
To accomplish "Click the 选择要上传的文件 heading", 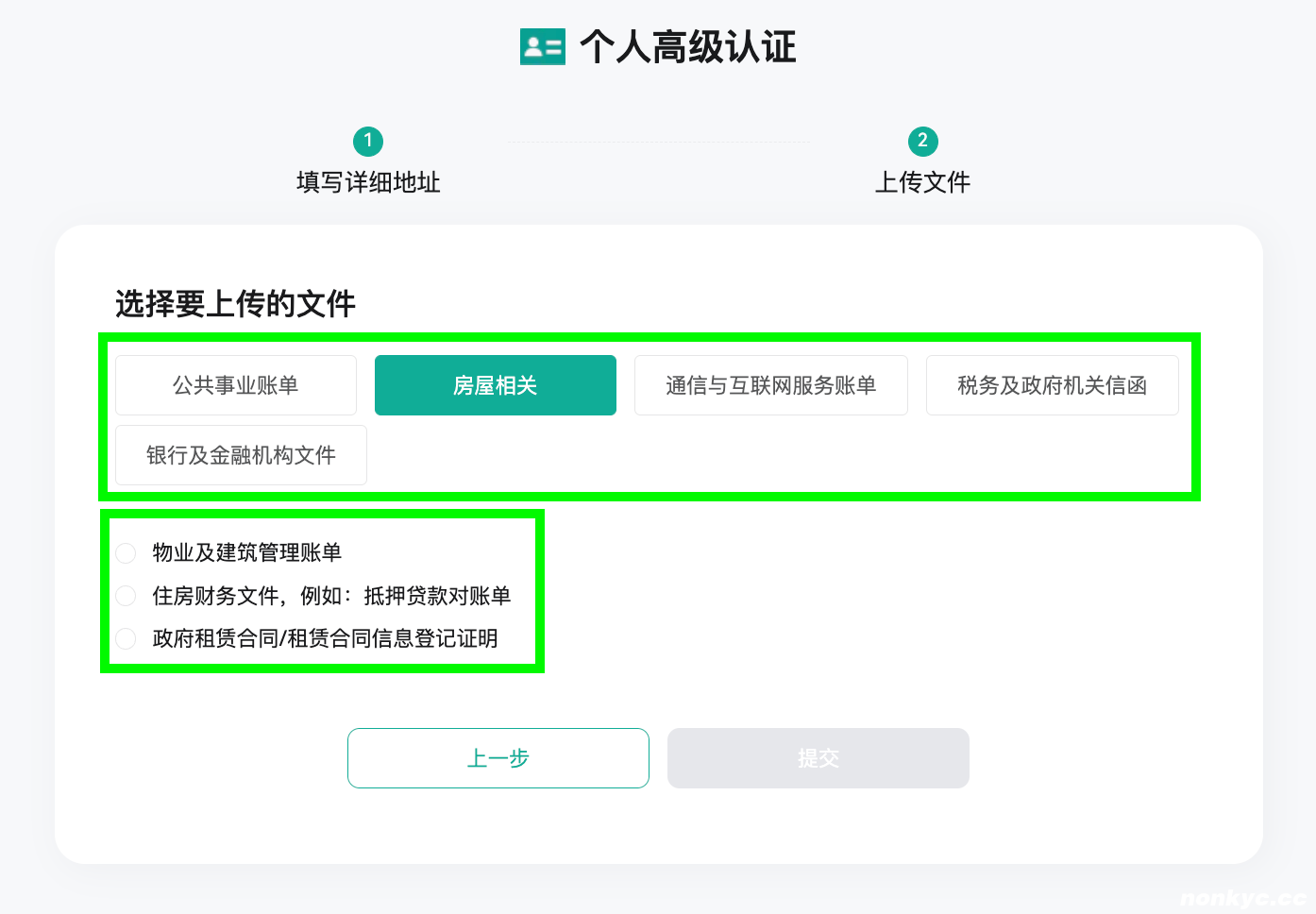I will click(x=235, y=304).
